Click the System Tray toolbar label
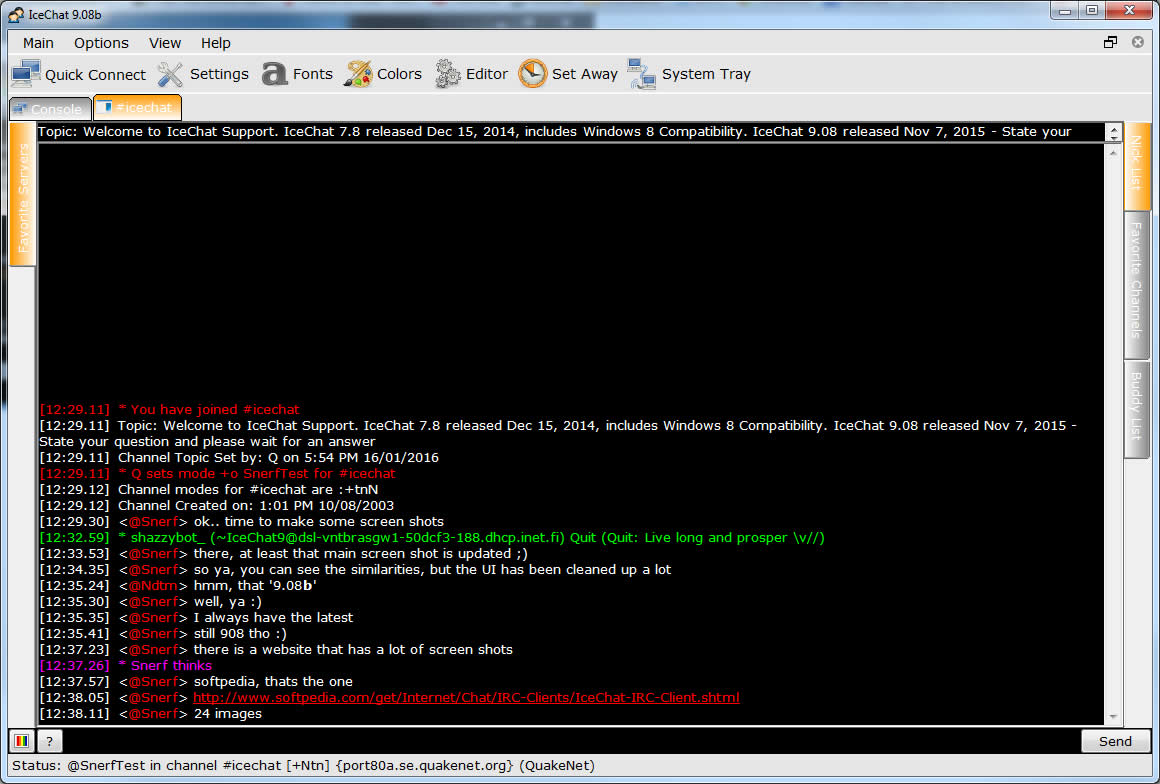The width and height of the screenshot is (1160, 784). (x=706, y=74)
